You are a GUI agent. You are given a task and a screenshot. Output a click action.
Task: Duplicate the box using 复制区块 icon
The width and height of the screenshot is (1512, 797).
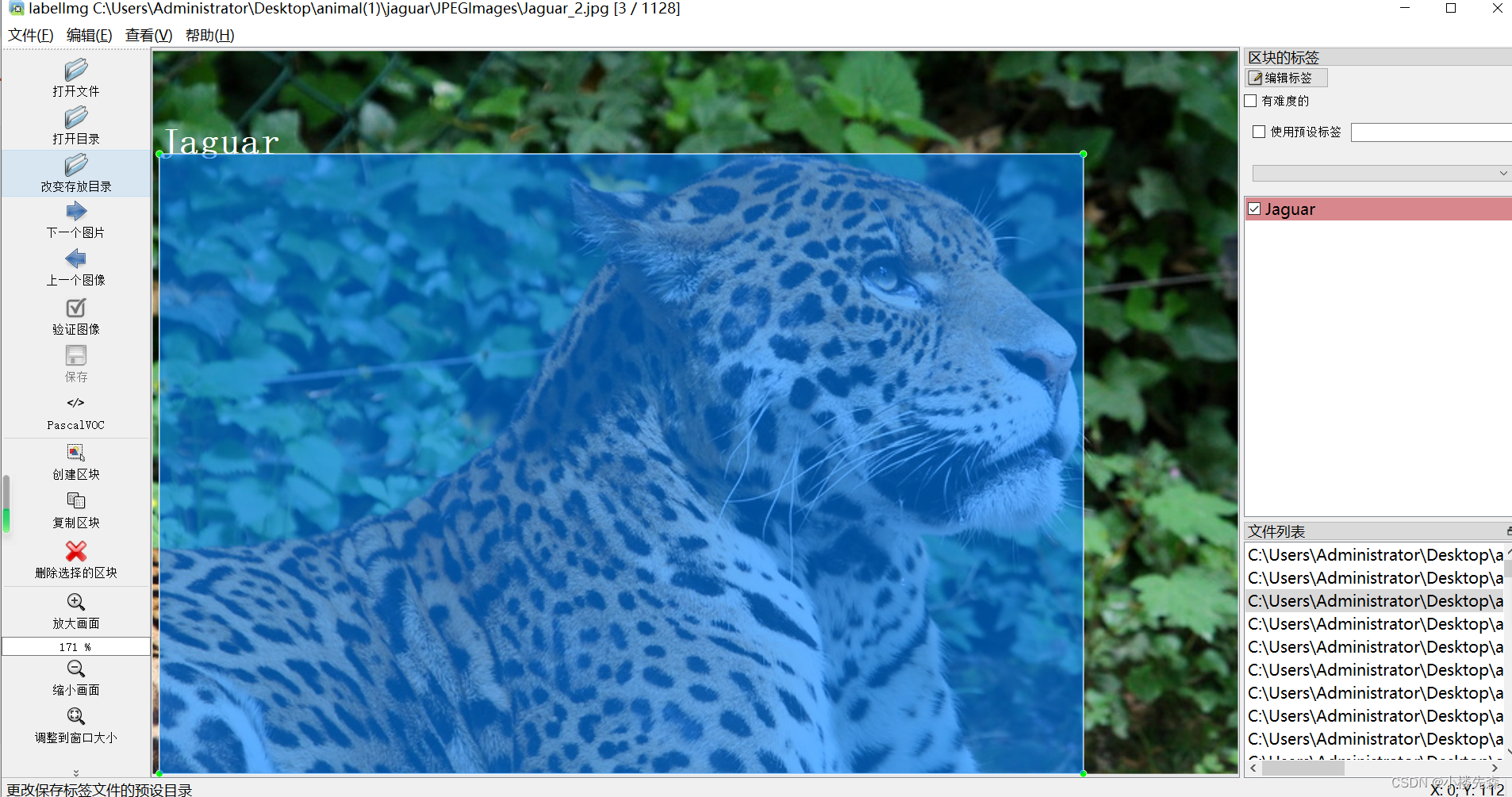76,500
